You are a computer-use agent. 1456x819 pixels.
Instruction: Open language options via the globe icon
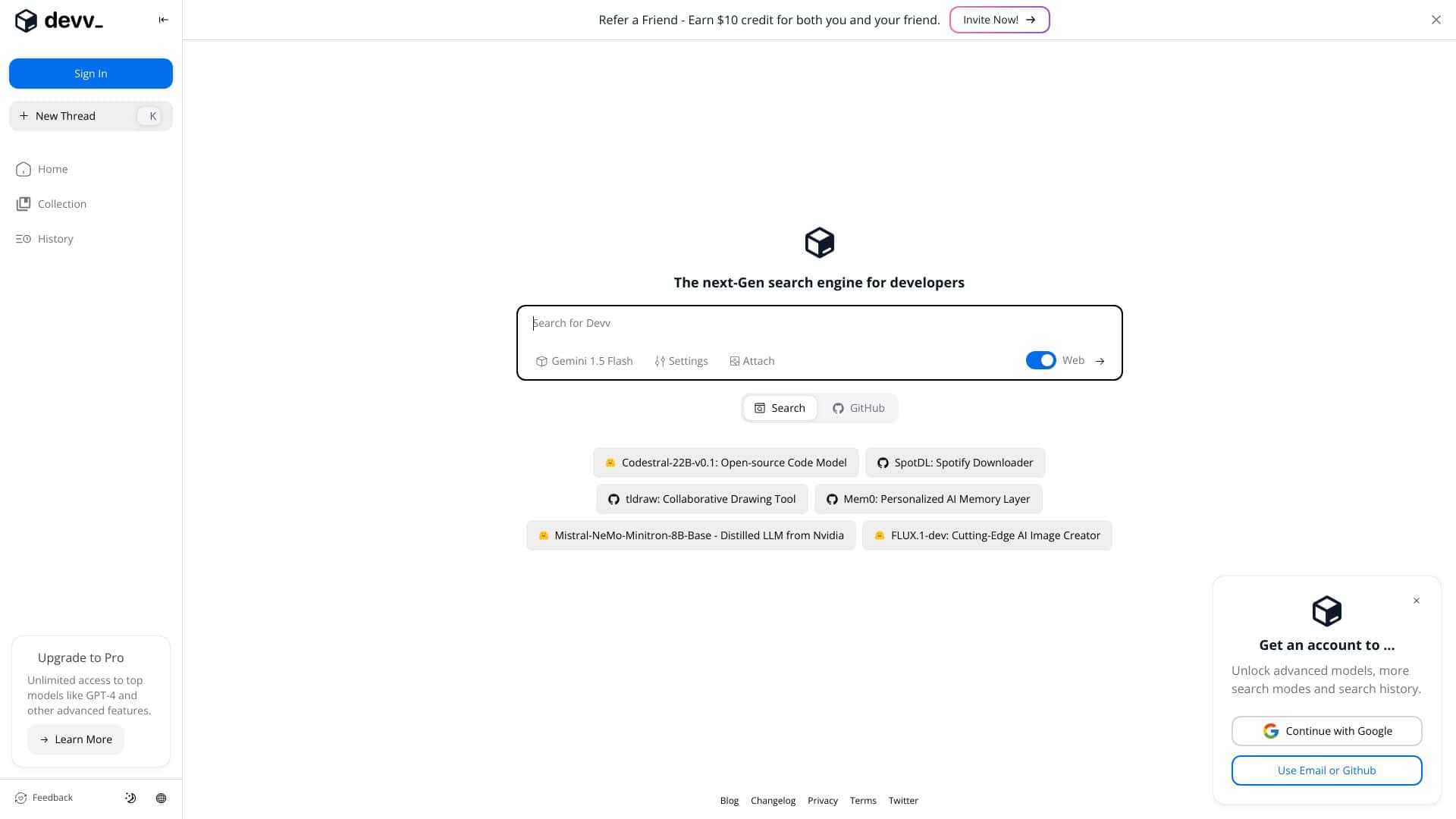pos(161,797)
